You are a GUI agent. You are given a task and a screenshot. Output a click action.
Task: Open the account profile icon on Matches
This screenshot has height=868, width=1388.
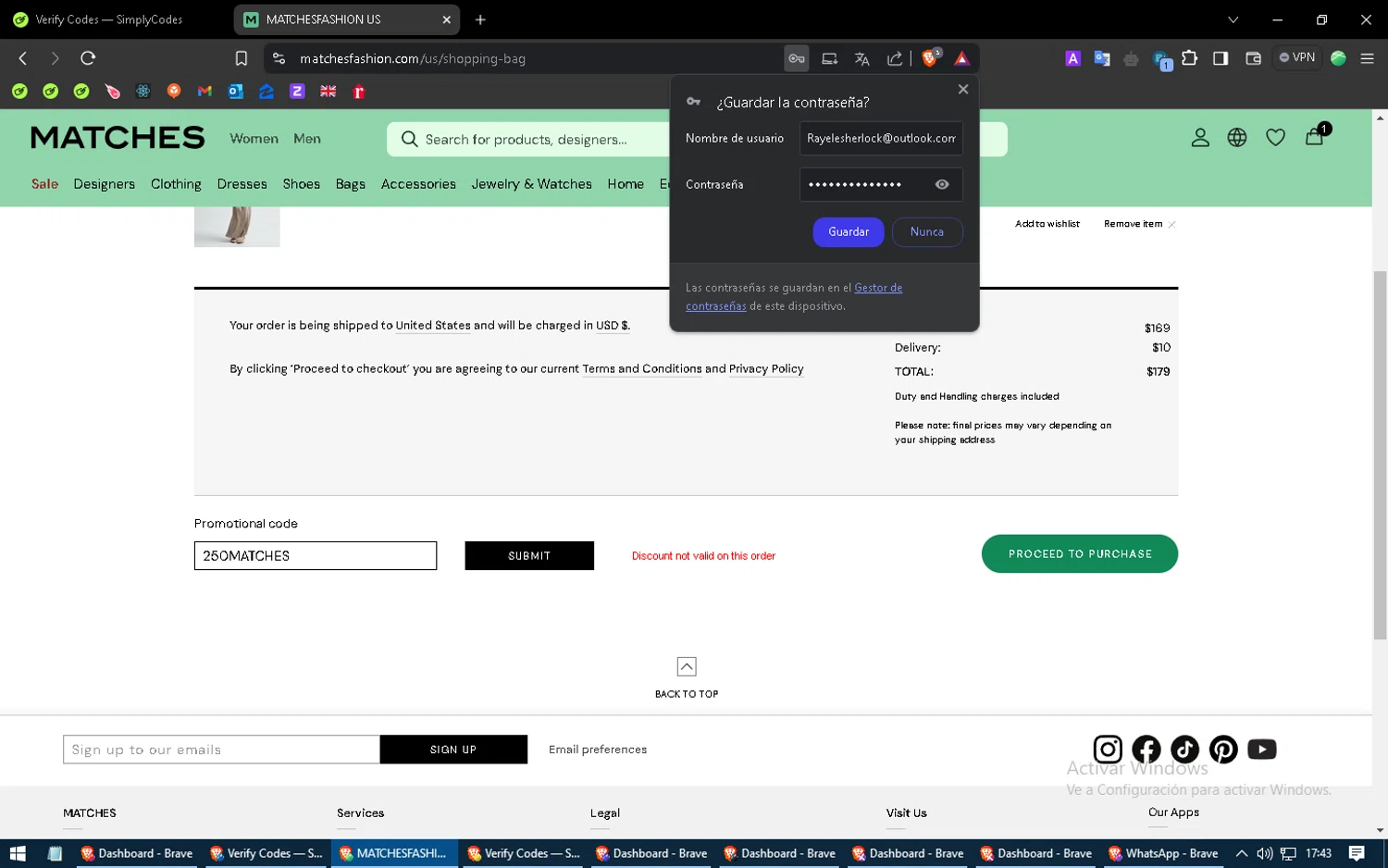pos(1200,138)
